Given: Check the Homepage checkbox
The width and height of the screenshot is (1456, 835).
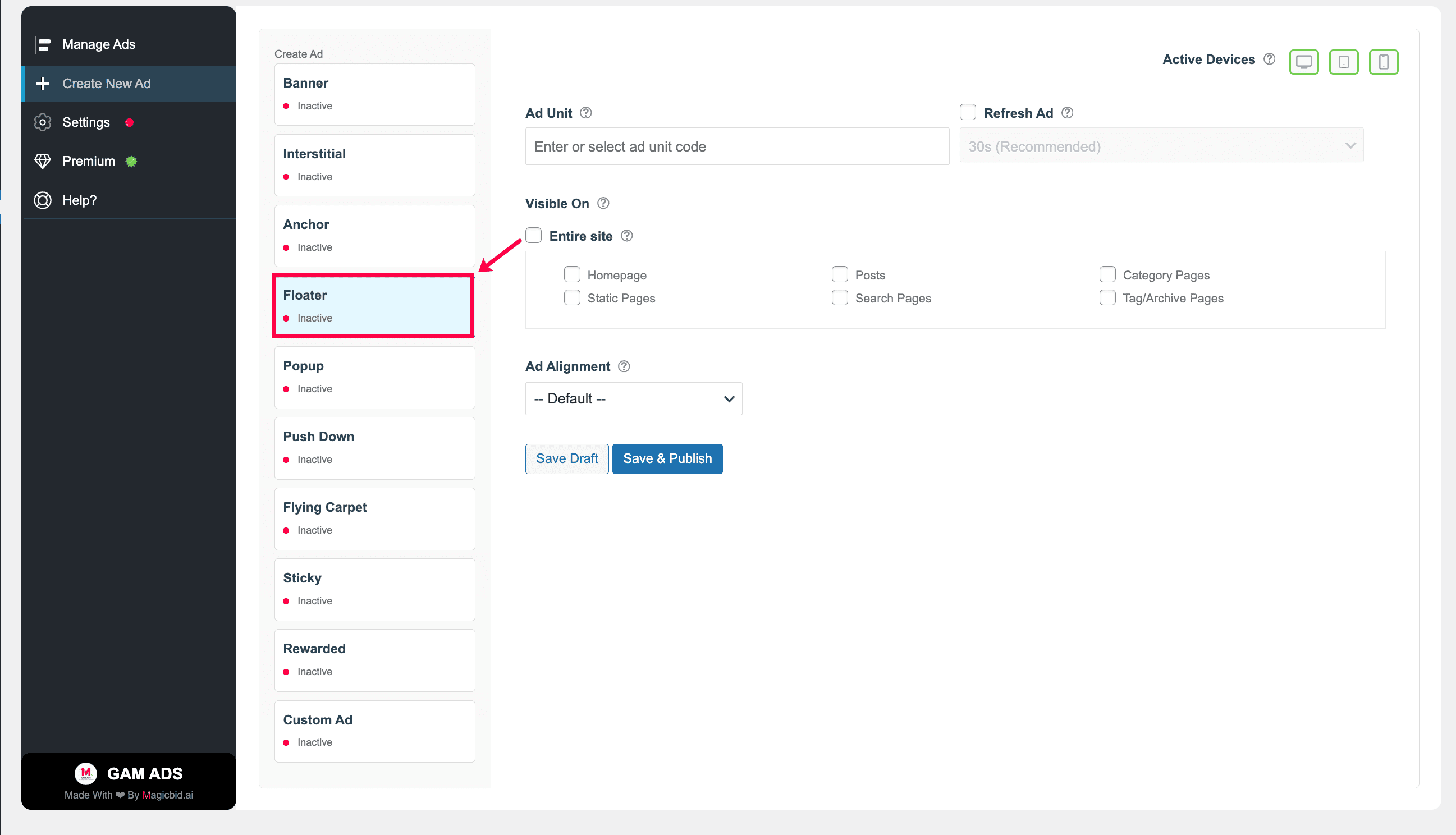Looking at the screenshot, I should point(572,274).
